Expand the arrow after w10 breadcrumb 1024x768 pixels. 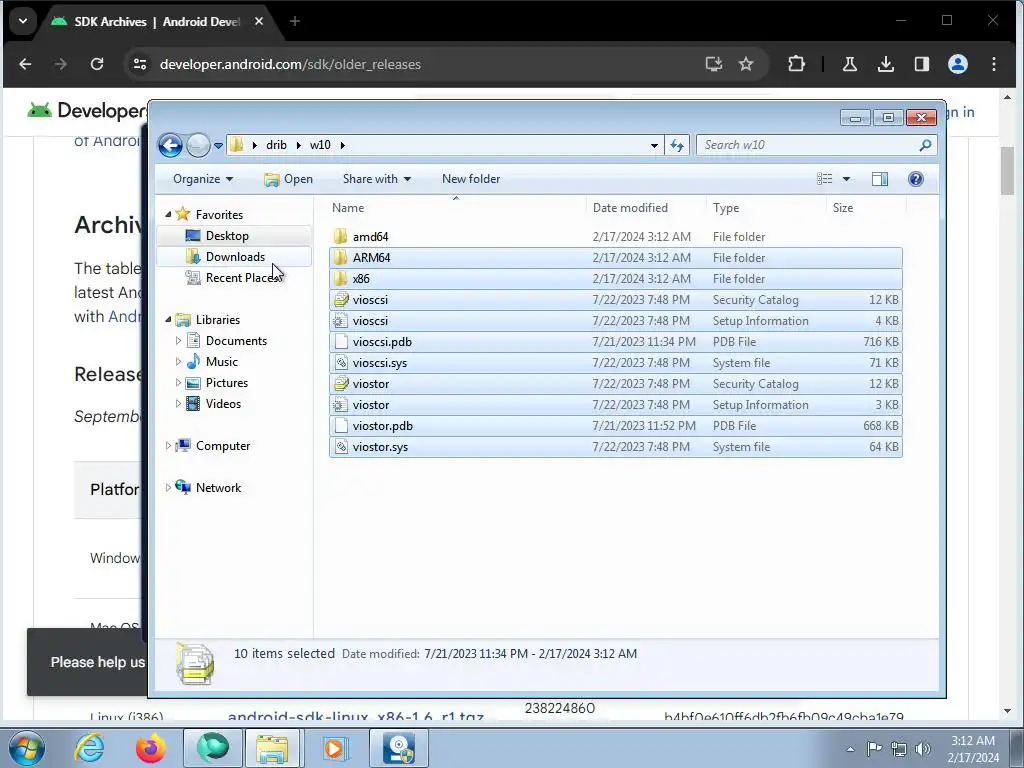point(342,145)
